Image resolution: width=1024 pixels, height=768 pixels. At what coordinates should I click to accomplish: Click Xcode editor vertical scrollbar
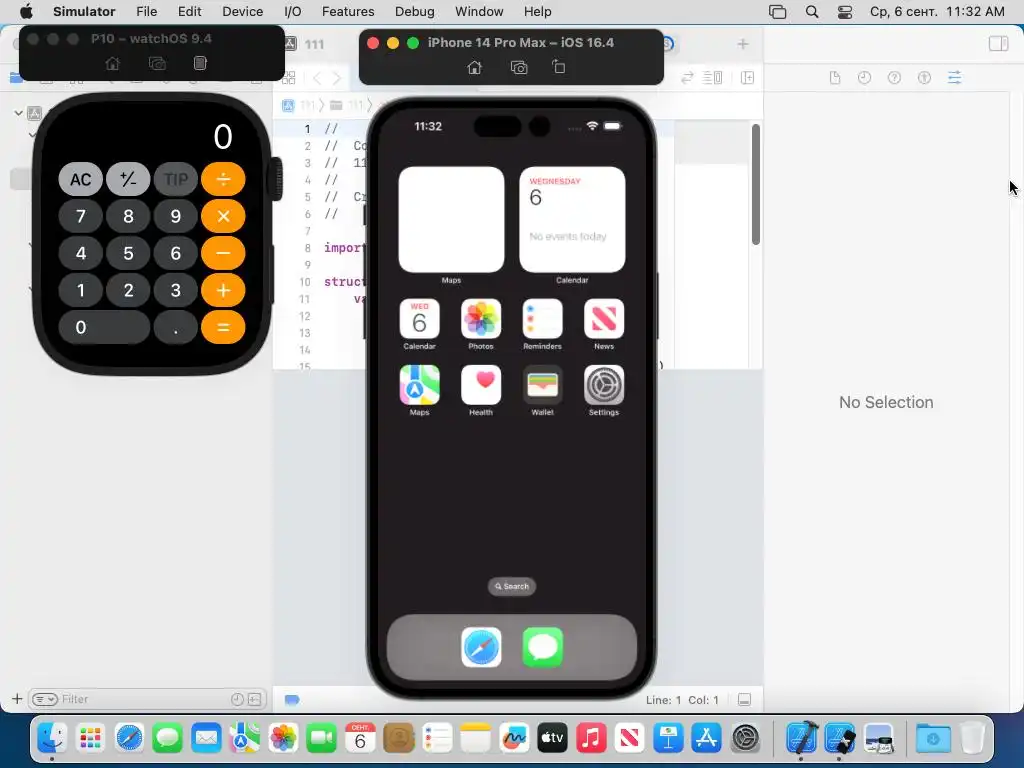756,185
